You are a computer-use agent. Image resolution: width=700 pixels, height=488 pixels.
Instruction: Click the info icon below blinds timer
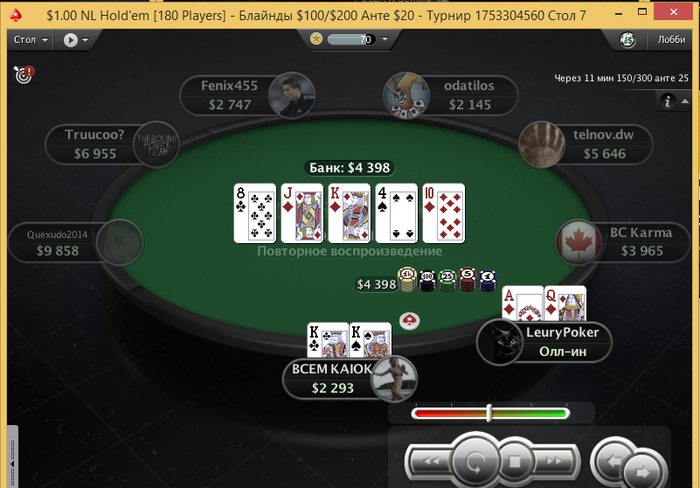coord(667,101)
